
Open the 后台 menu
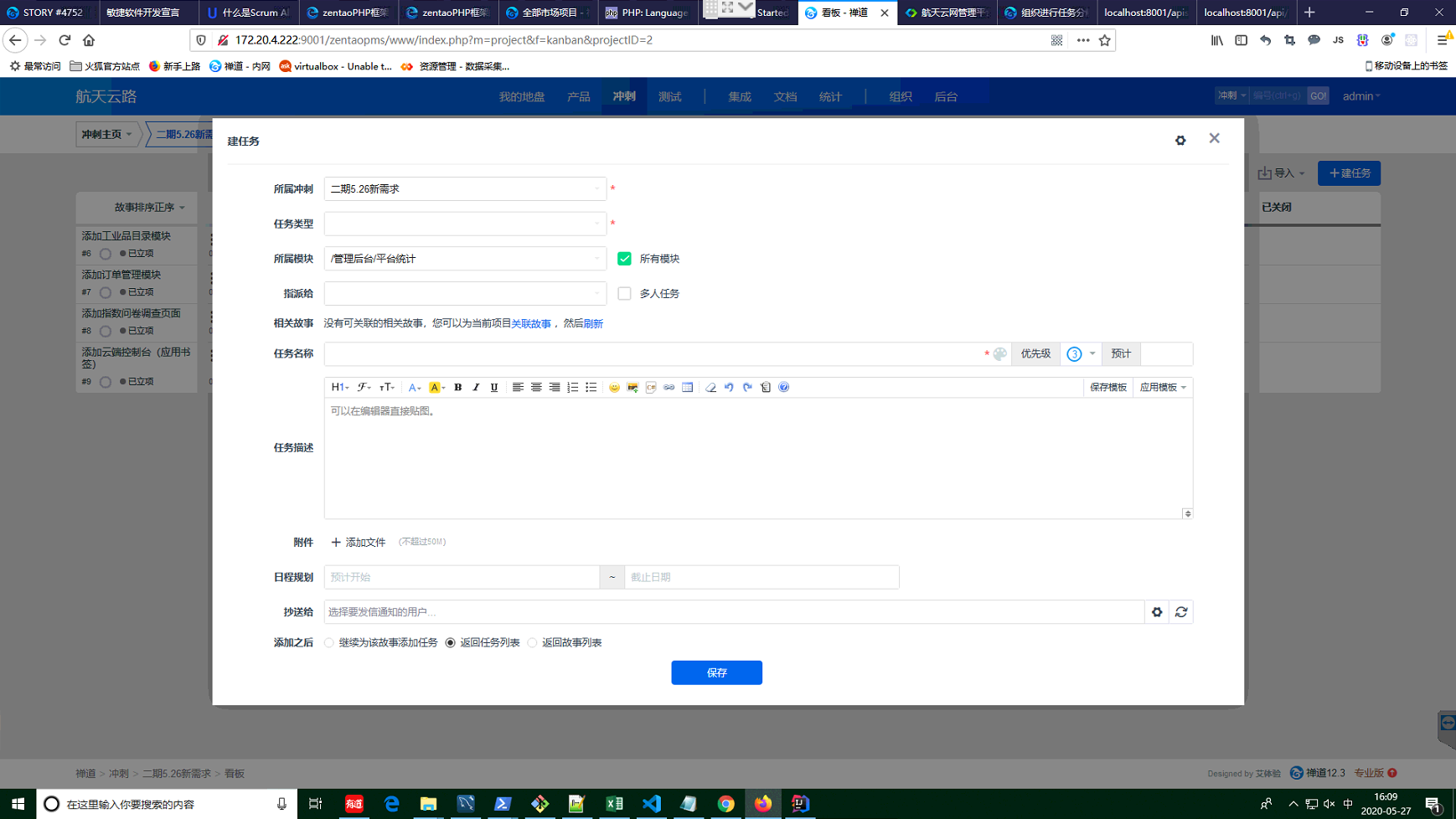click(946, 96)
